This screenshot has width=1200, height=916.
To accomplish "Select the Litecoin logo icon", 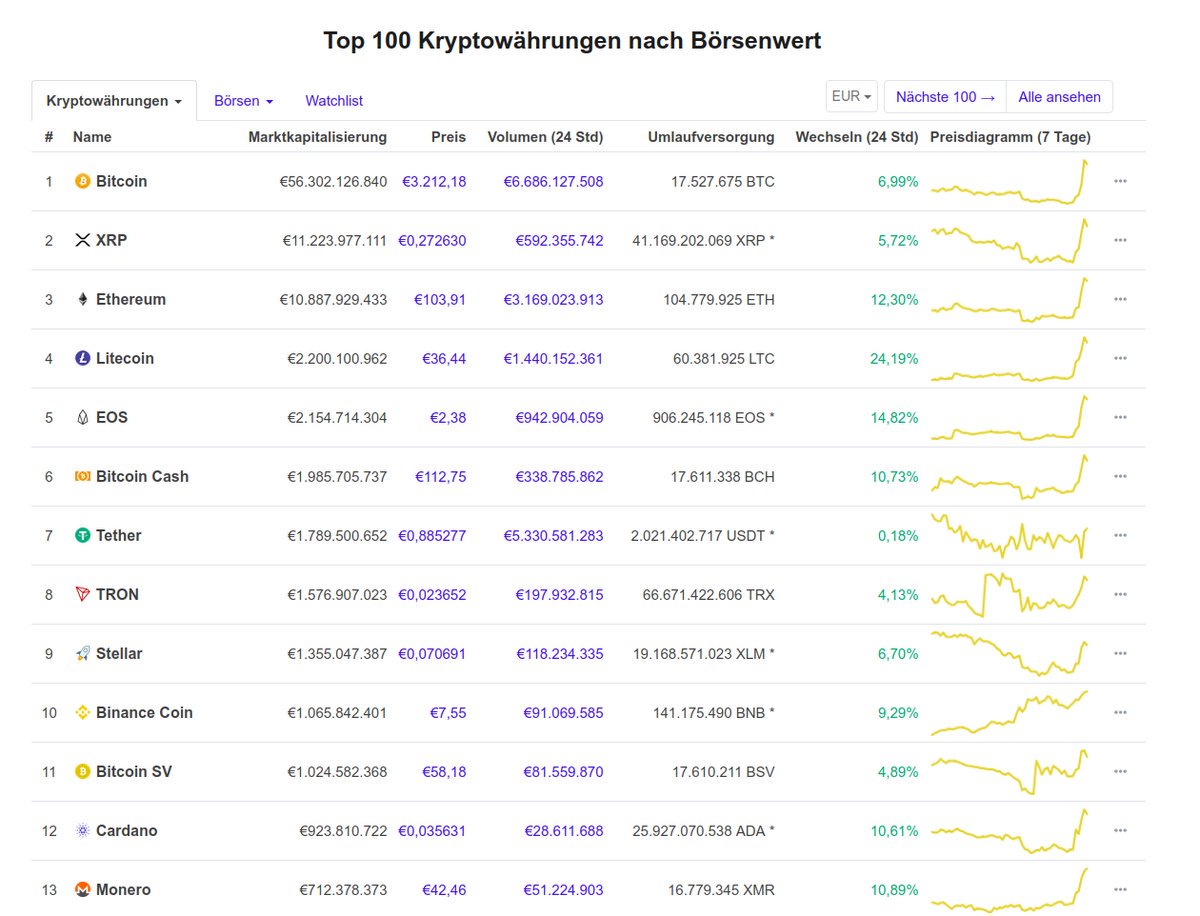I will point(83,358).
